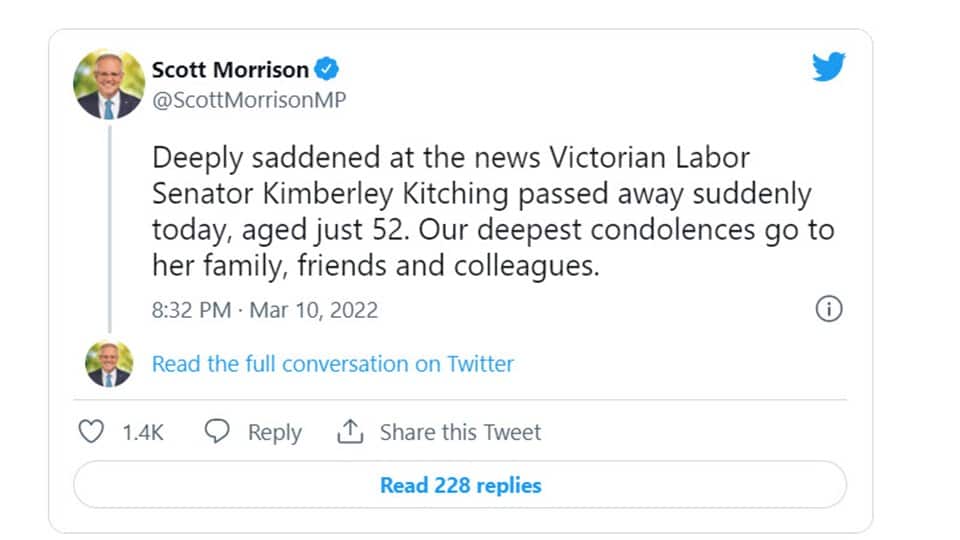The image size is (960, 540).
Task: Open the tweet info icon
Action: (829, 309)
